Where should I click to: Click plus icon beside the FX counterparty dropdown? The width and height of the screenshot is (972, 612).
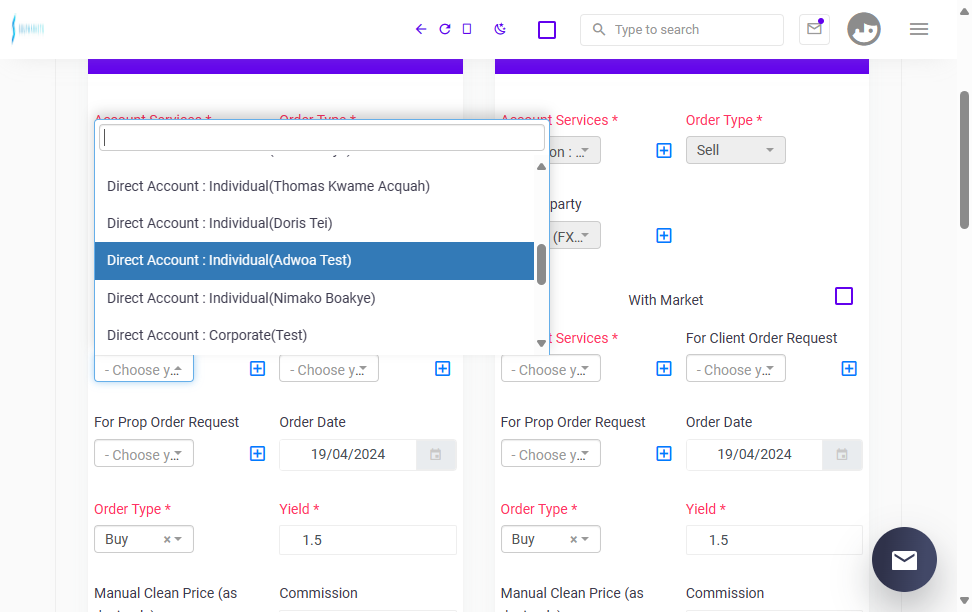664,236
